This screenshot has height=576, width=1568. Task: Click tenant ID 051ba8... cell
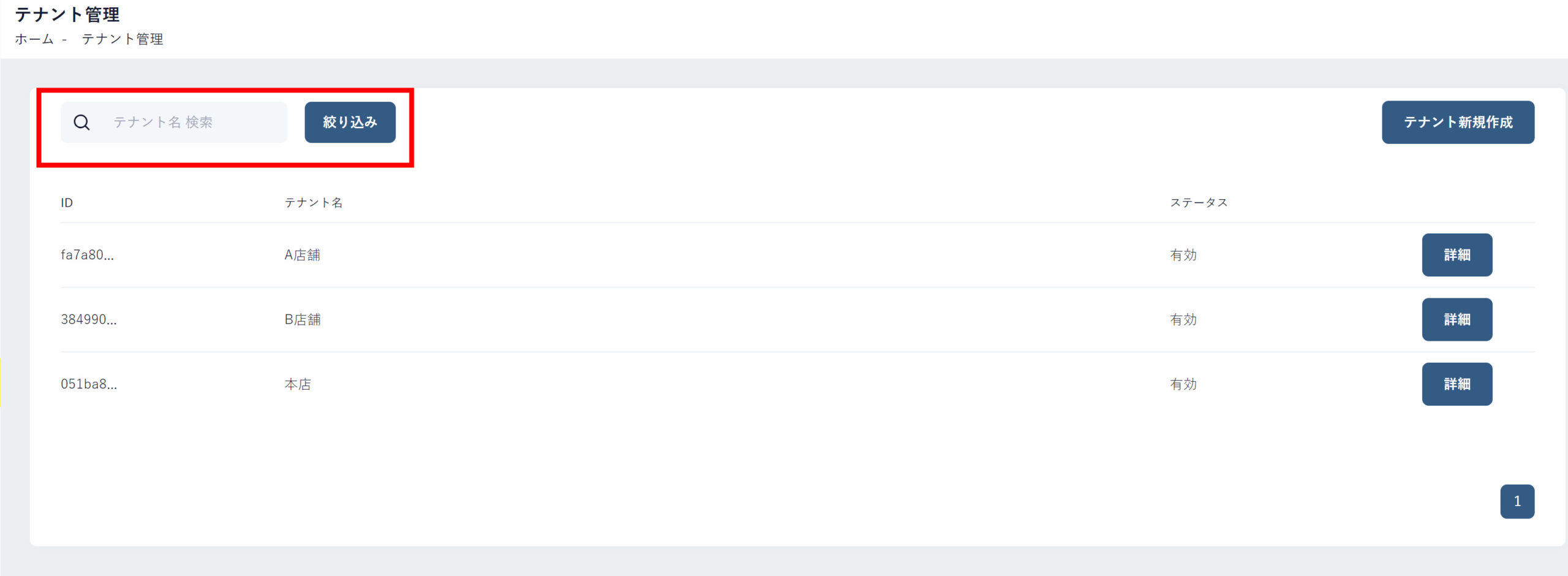(x=89, y=384)
